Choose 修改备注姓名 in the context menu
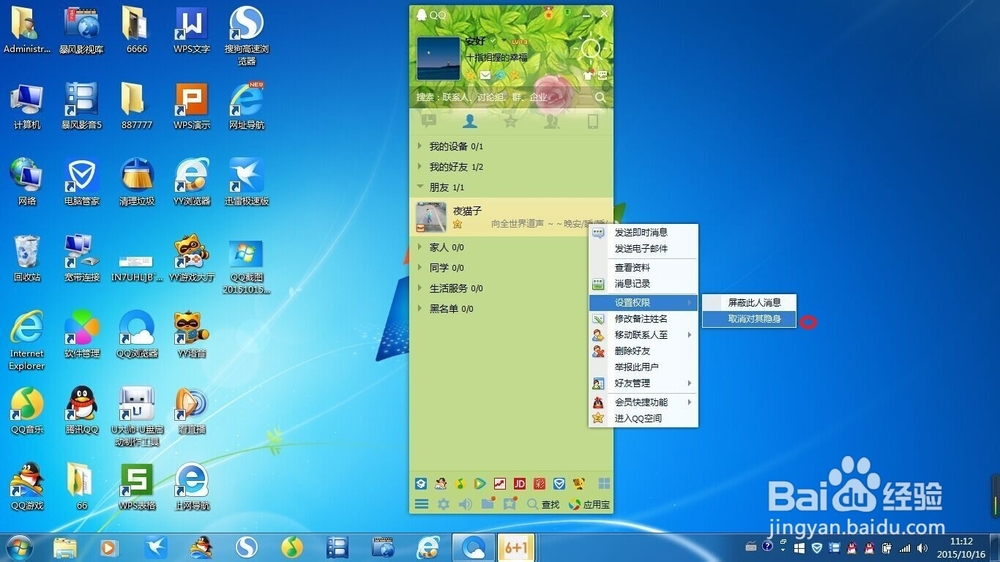 click(643, 318)
